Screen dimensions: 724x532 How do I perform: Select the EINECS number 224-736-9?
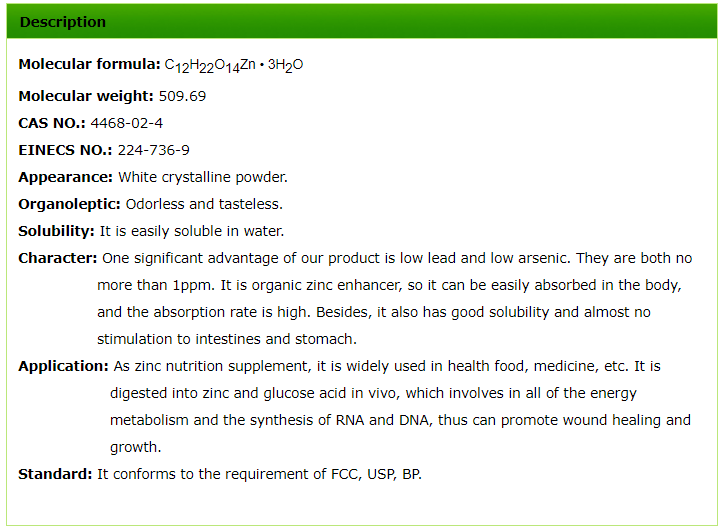point(153,150)
